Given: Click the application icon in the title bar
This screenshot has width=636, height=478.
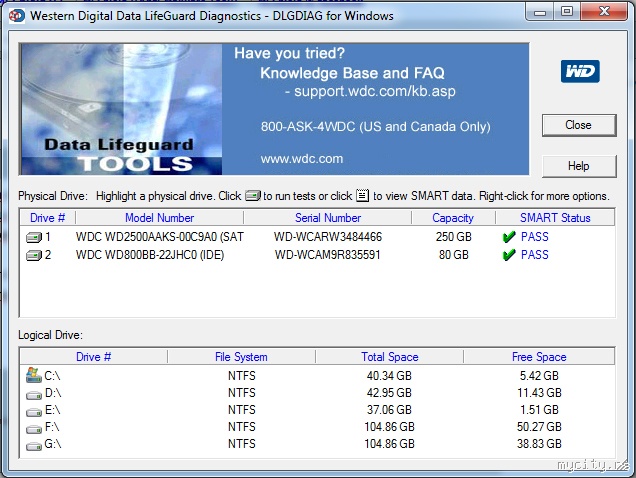Looking at the screenshot, I should tap(17, 16).
